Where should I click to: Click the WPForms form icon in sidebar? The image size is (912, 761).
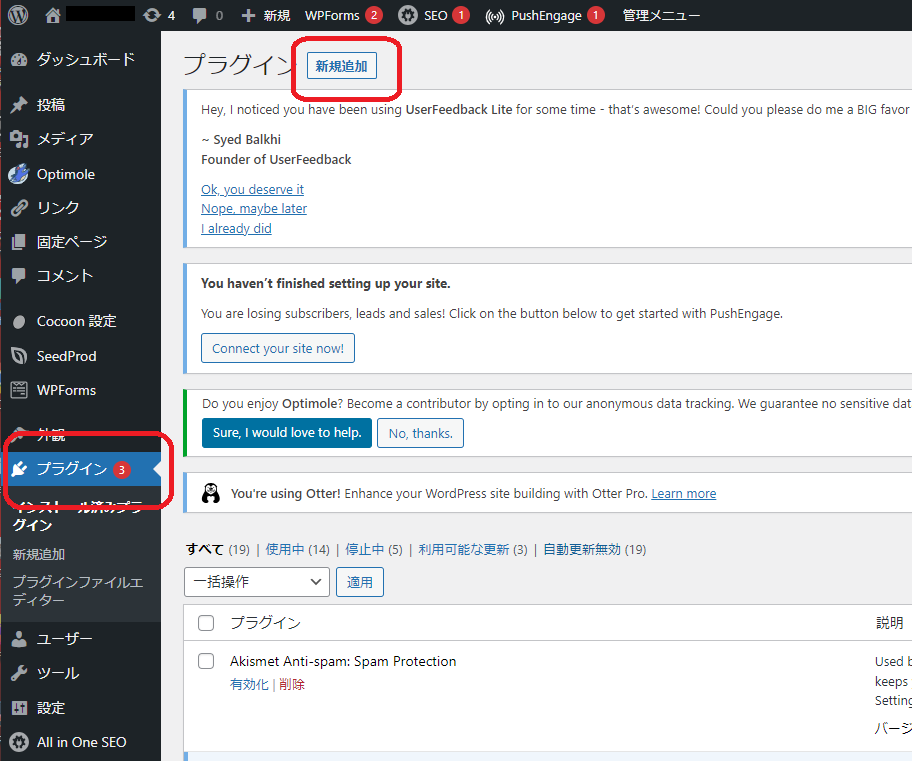point(19,390)
